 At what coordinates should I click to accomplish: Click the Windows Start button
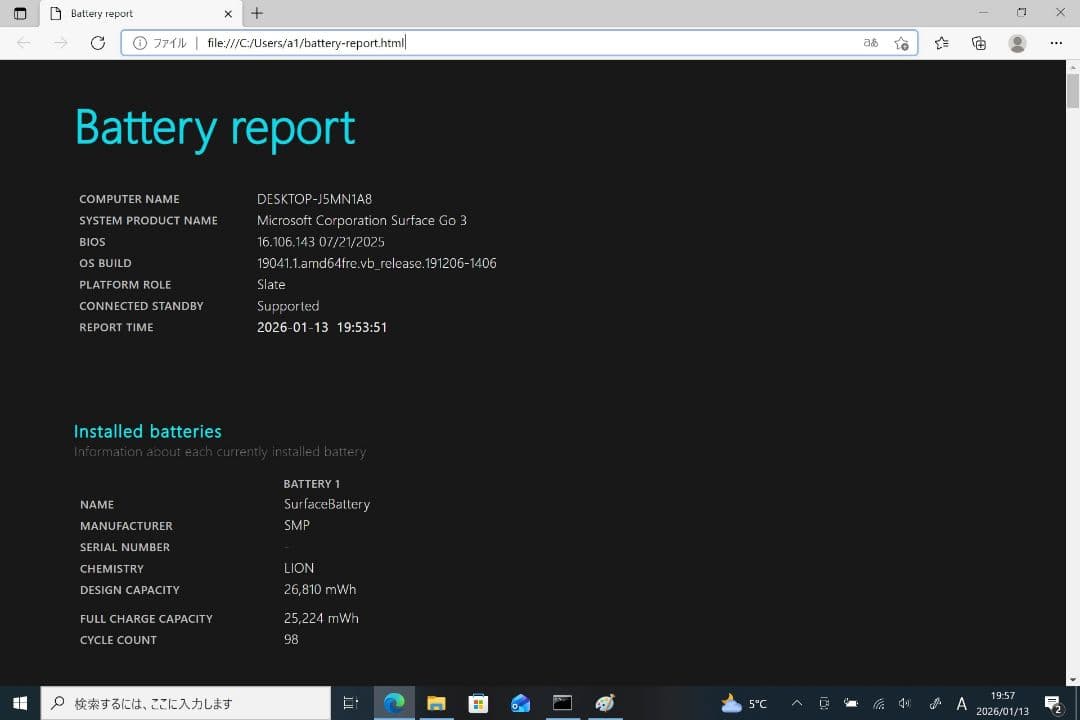[19, 703]
